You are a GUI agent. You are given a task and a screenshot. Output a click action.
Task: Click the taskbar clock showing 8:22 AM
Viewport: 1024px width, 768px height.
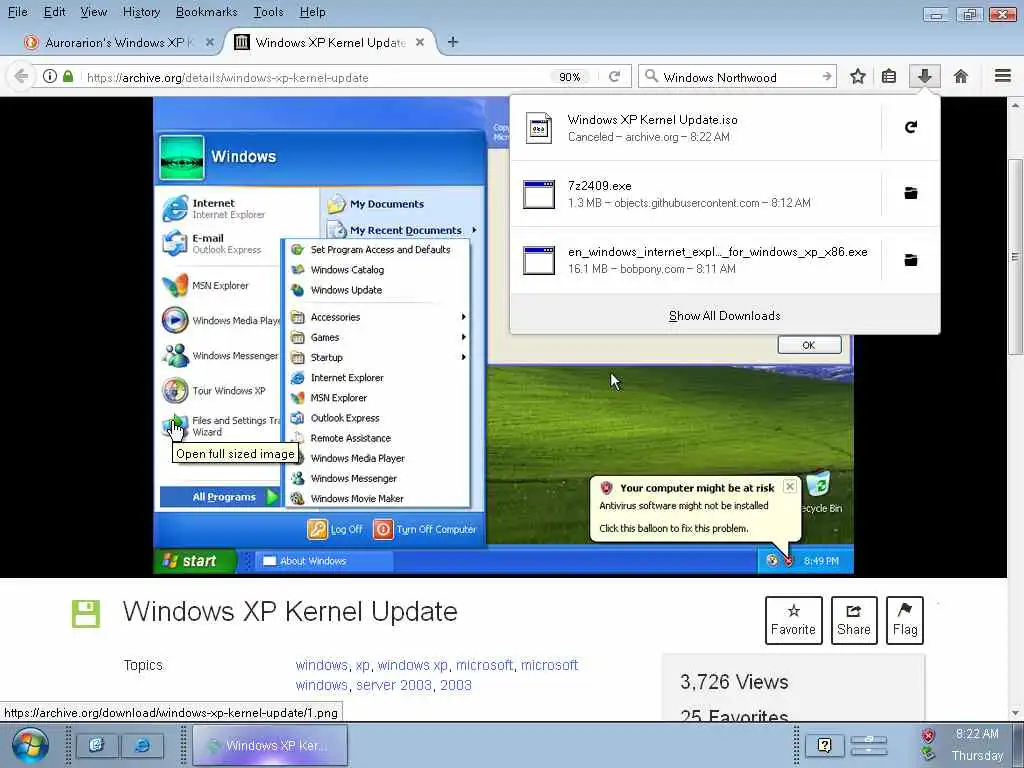click(977, 734)
